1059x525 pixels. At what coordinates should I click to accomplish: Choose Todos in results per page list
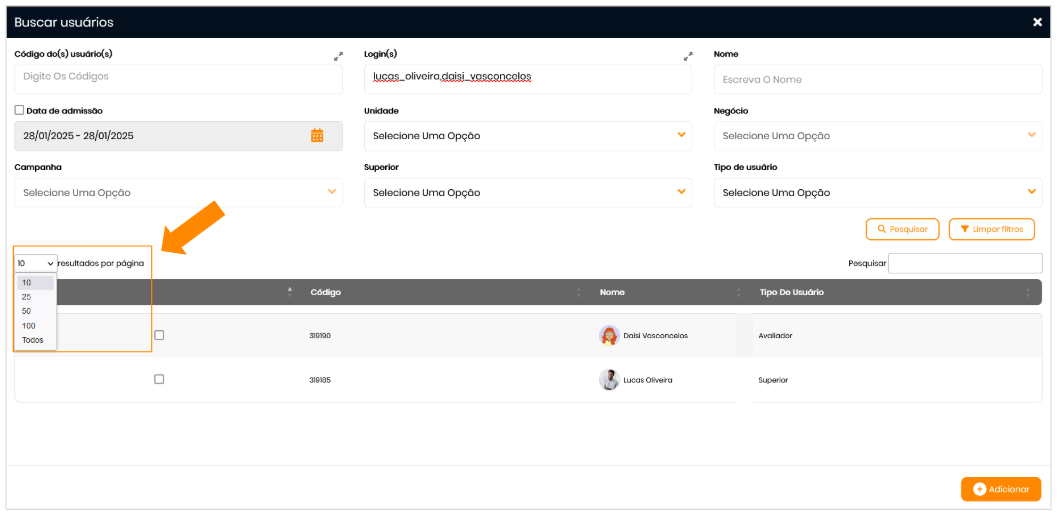(33, 340)
